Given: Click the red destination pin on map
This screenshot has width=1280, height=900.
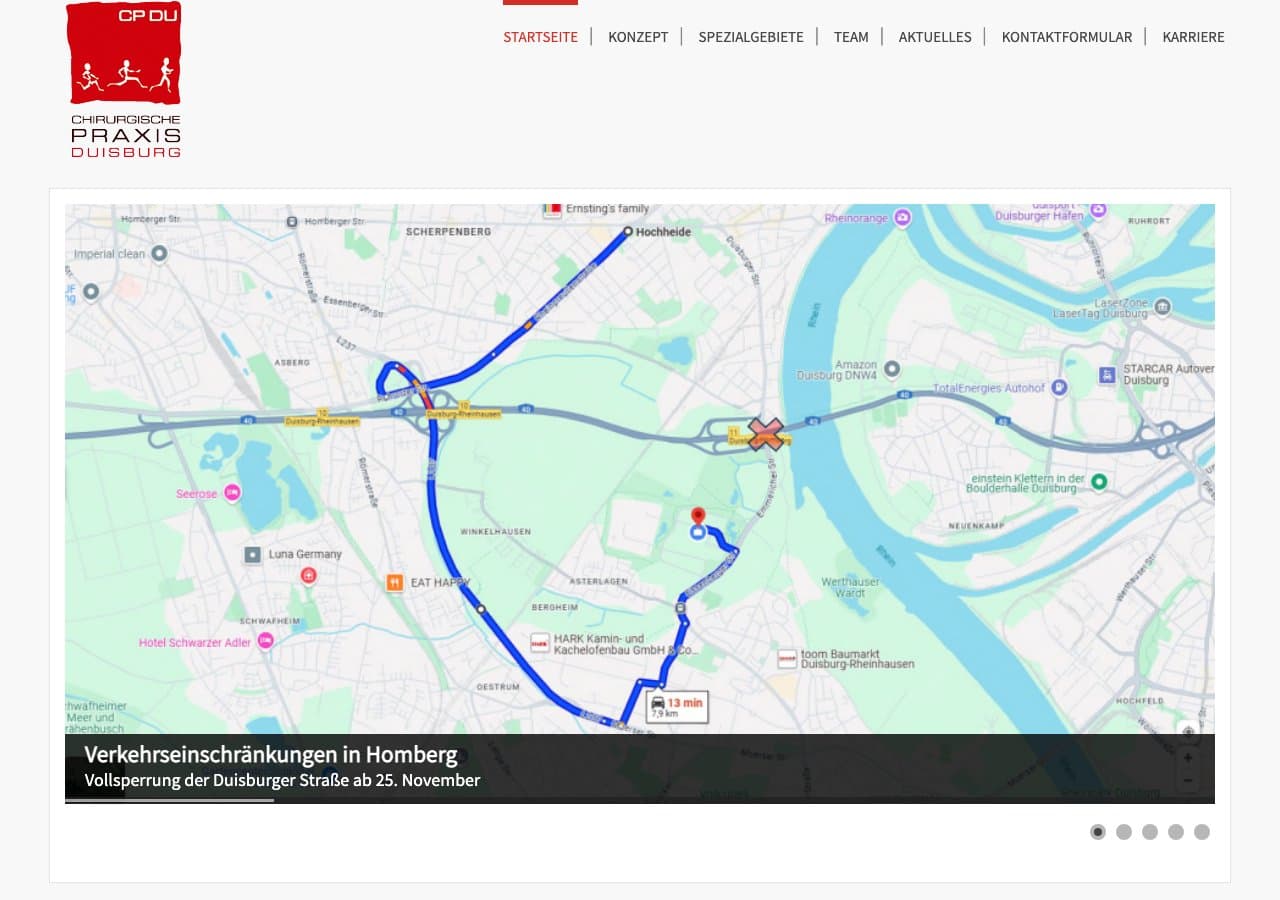Looking at the screenshot, I should coord(698,515).
